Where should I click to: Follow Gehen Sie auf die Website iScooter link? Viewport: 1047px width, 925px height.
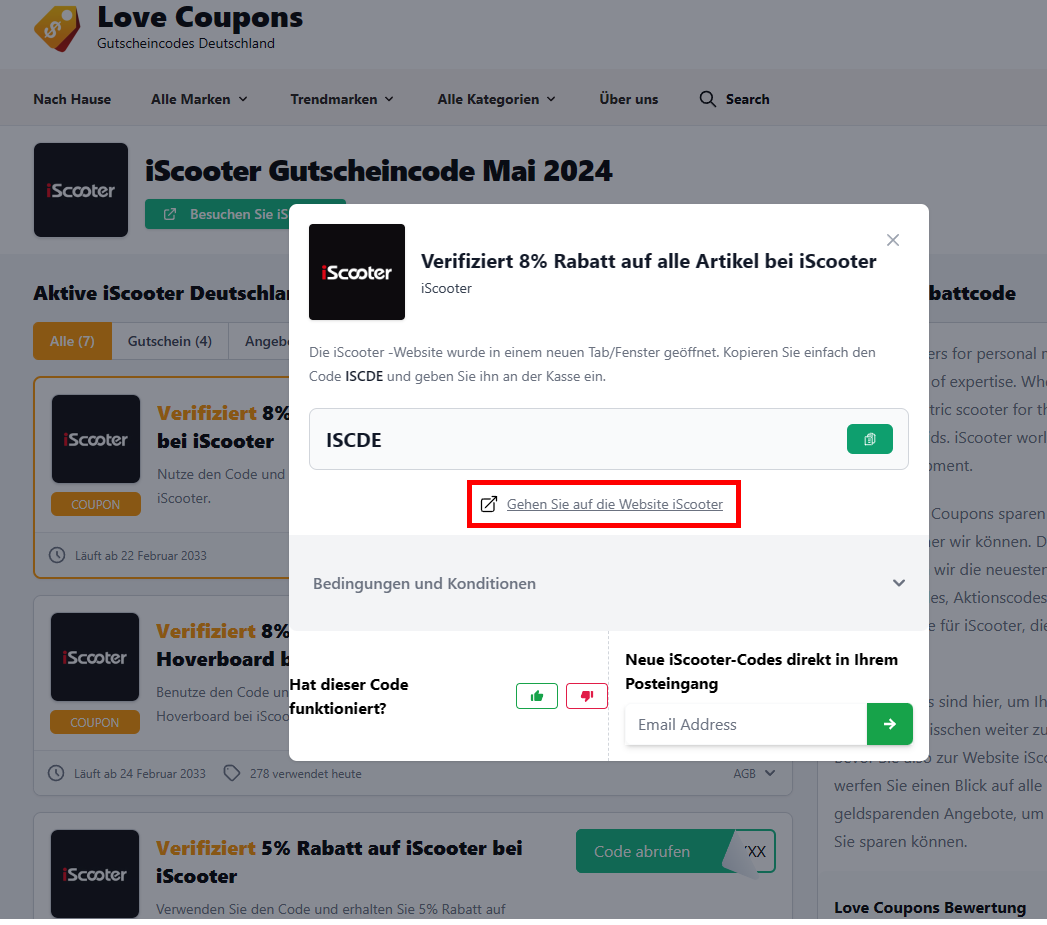coord(614,504)
